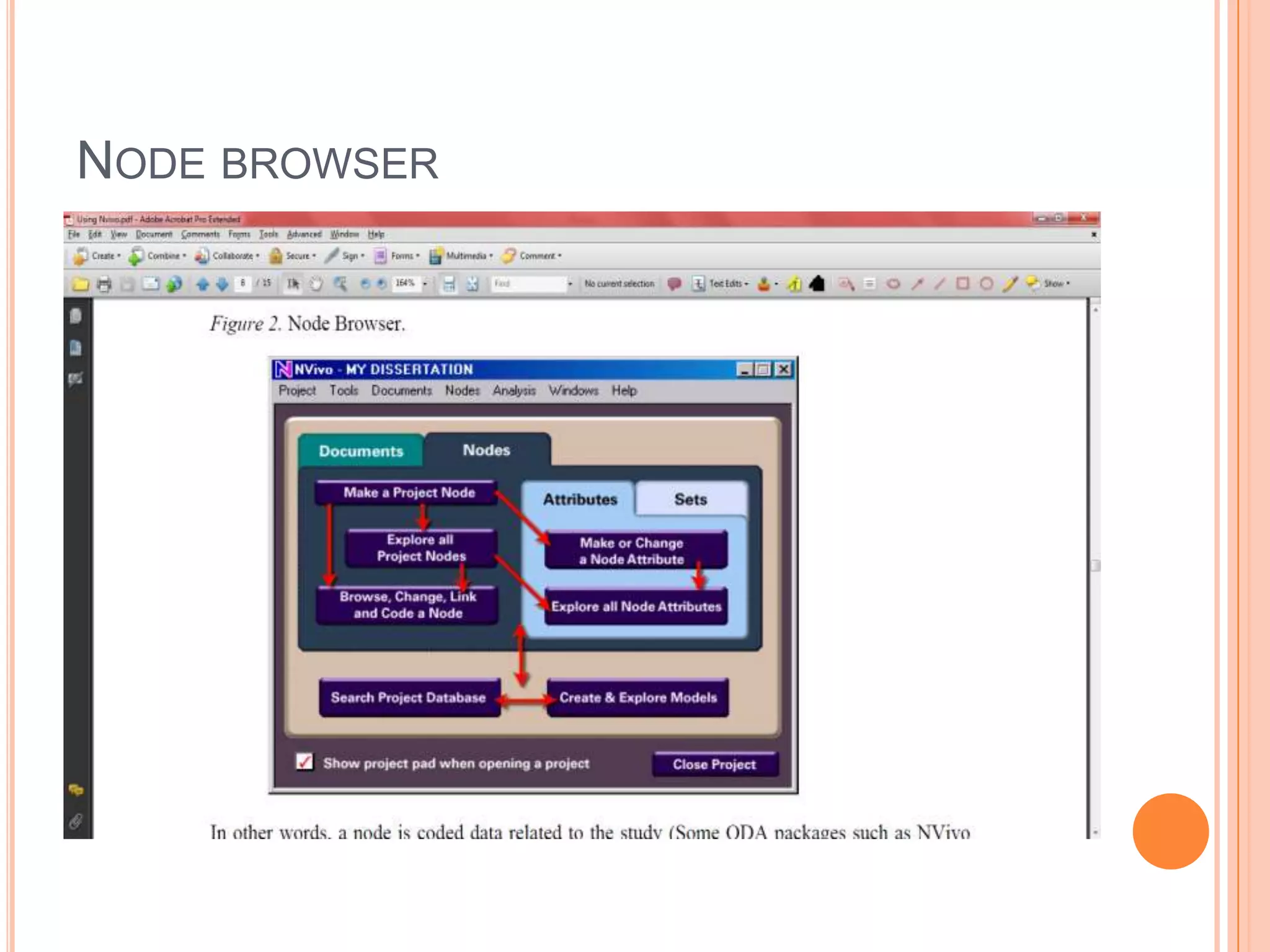Click Browse, Change, Link and Code a Node
Viewport: 1270px width, 952px height.
coord(407,605)
